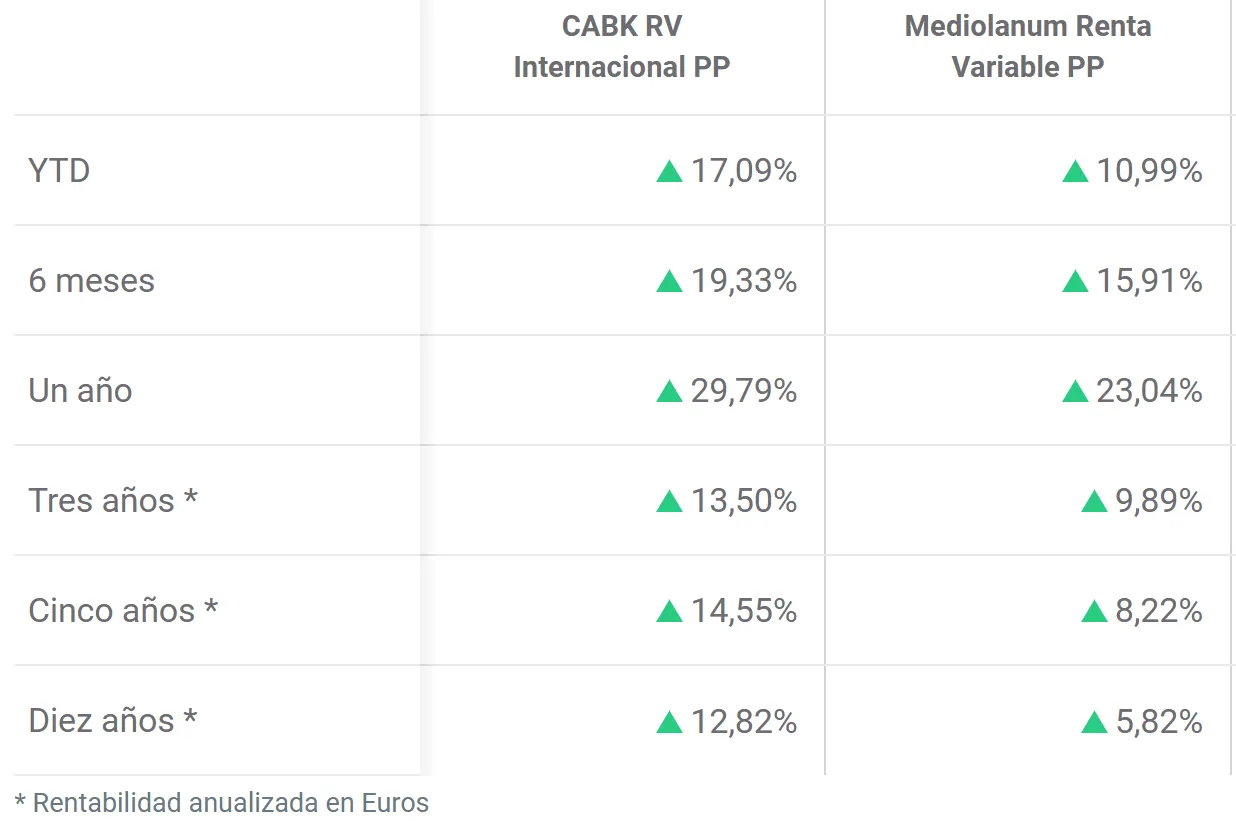Click the green arrow next to 15,91%
The image size is (1236, 821).
tap(1075, 282)
